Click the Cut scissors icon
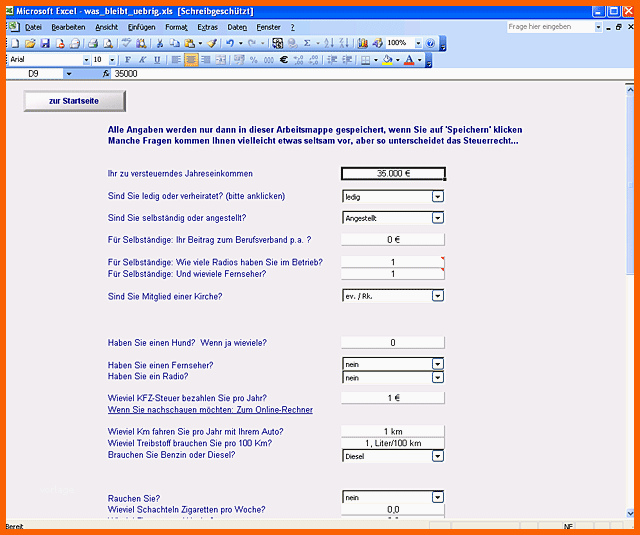 (x=160, y=43)
